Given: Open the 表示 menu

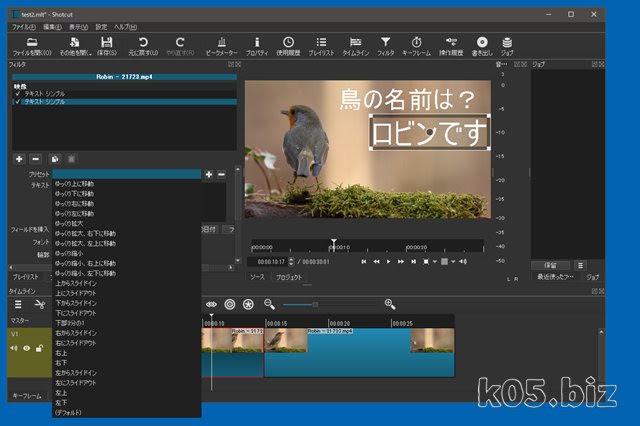Looking at the screenshot, I should [78, 27].
